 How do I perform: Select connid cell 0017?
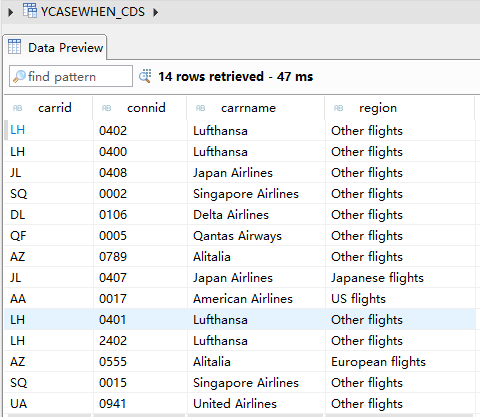point(140,299)
